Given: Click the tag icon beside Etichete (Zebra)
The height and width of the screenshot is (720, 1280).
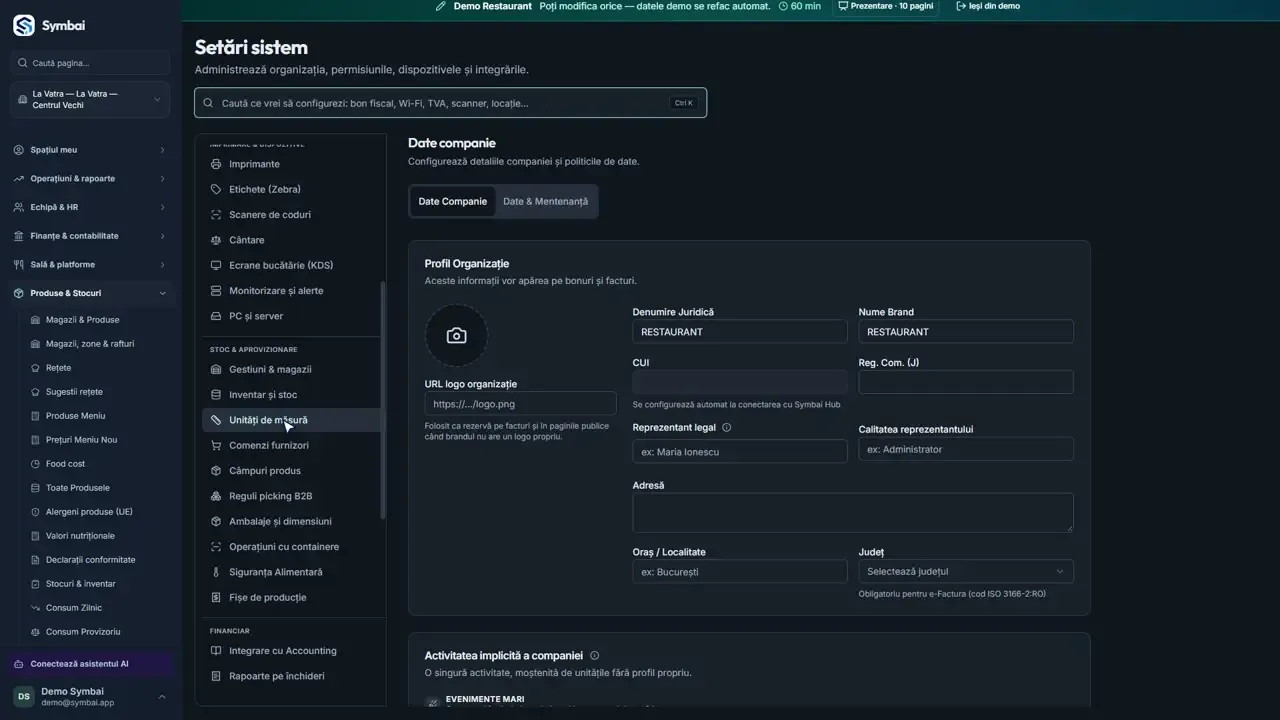Looking at the screenshot, I should (x=216, y=189).
